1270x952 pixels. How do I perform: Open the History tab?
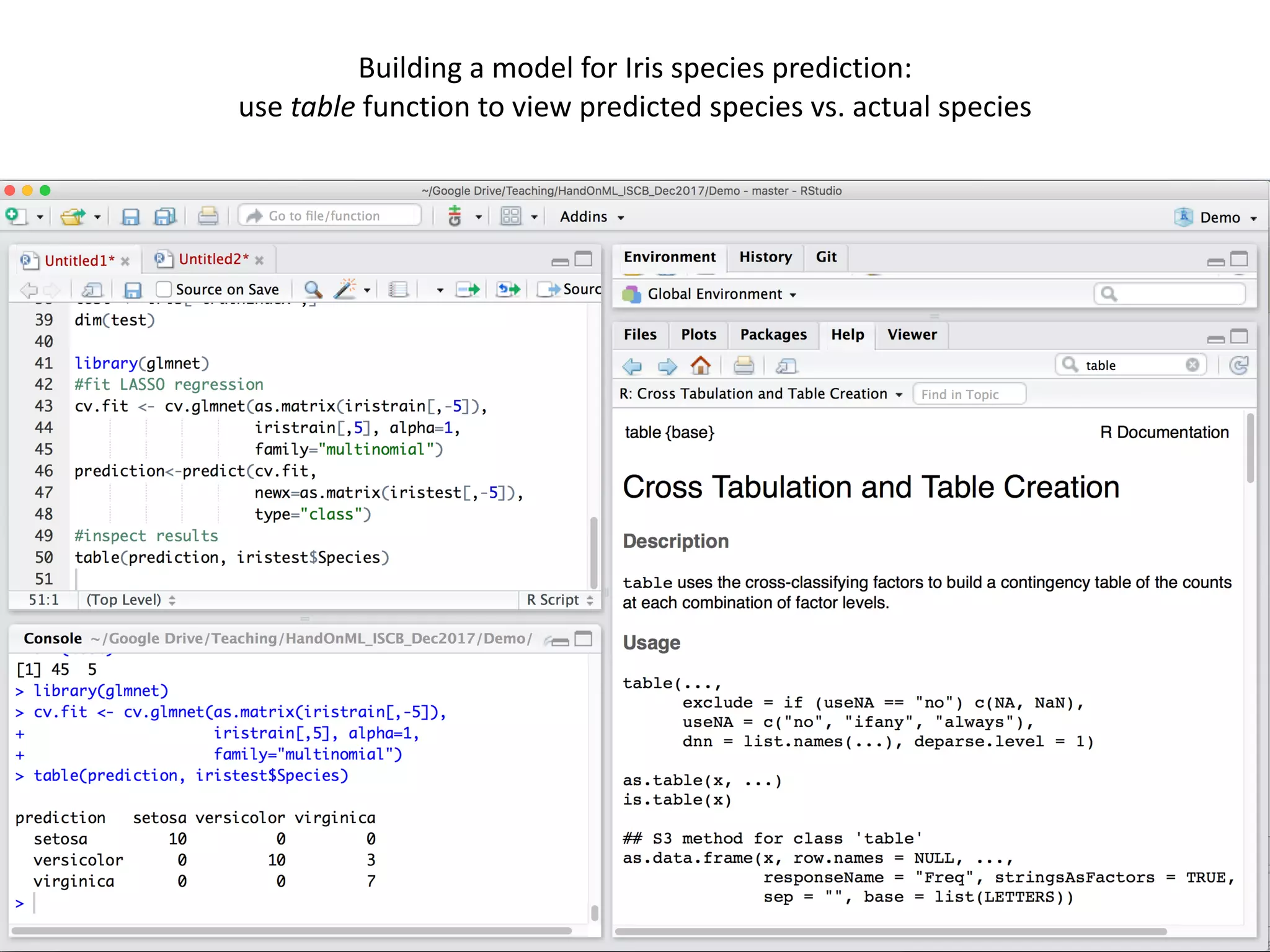point(765,257)
